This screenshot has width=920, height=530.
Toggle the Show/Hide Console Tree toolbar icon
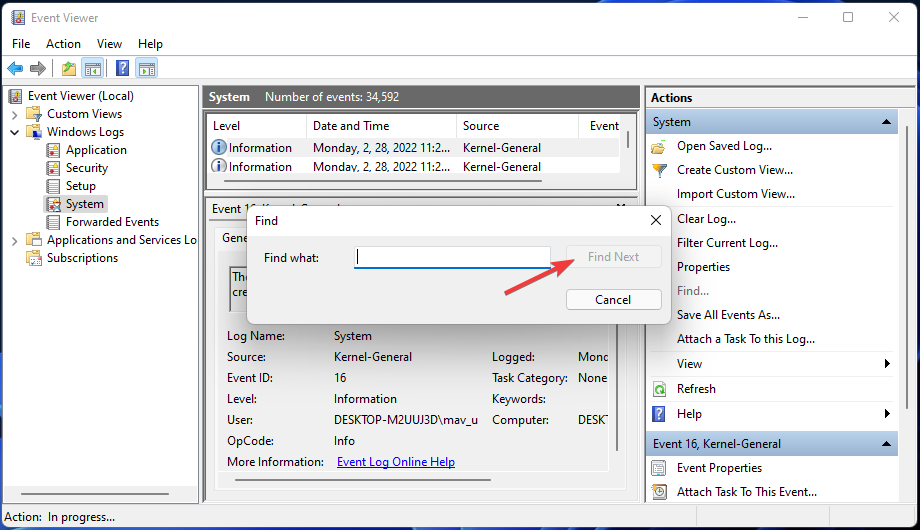coord(93,69)
